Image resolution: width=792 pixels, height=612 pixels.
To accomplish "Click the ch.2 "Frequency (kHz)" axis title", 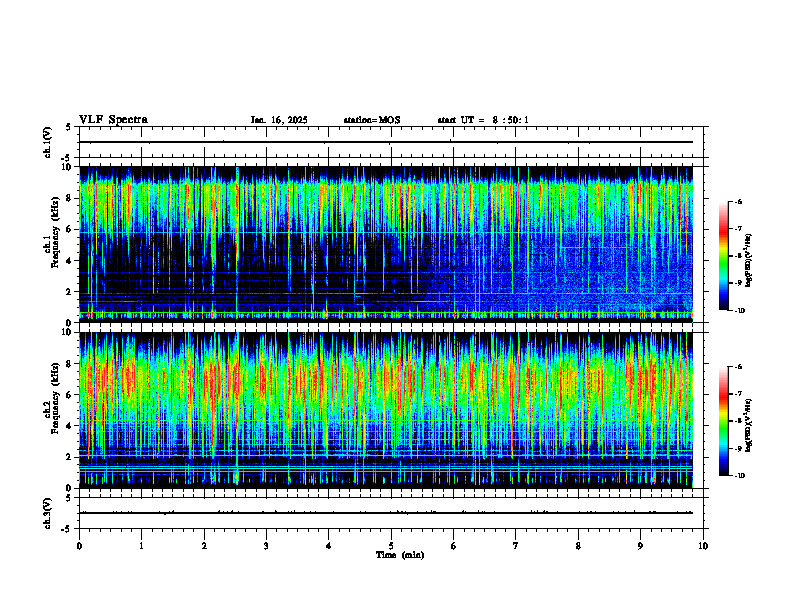I will tap(55, 398).
